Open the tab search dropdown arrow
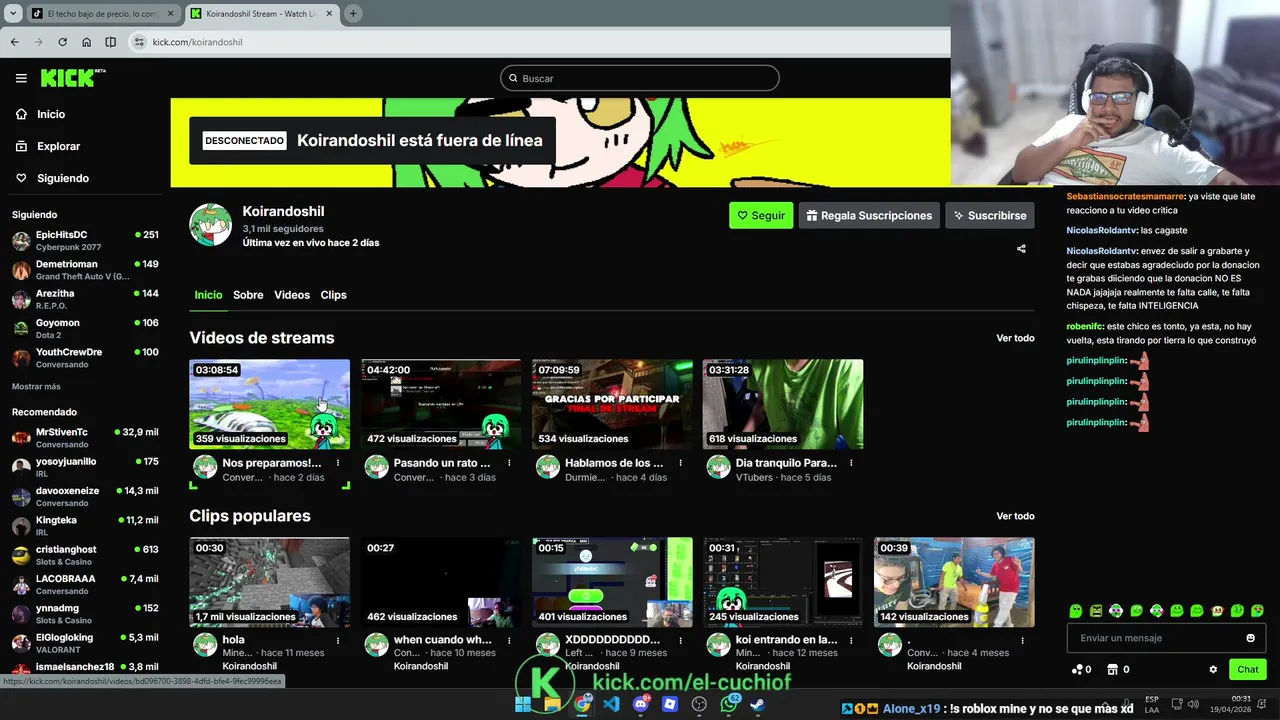The width and height of the screenshot is (1280, 720). pyautogui.click(x=14, y=14)
